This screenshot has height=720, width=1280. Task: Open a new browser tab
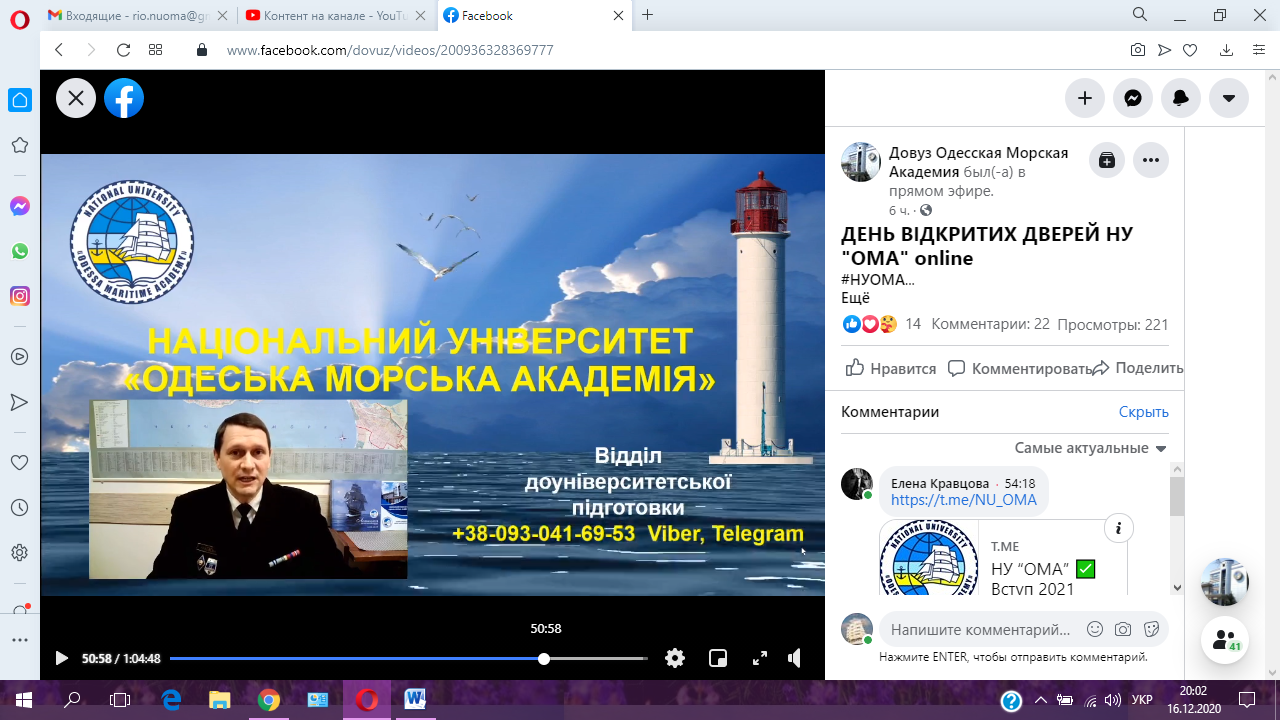(x=648, y=15)
